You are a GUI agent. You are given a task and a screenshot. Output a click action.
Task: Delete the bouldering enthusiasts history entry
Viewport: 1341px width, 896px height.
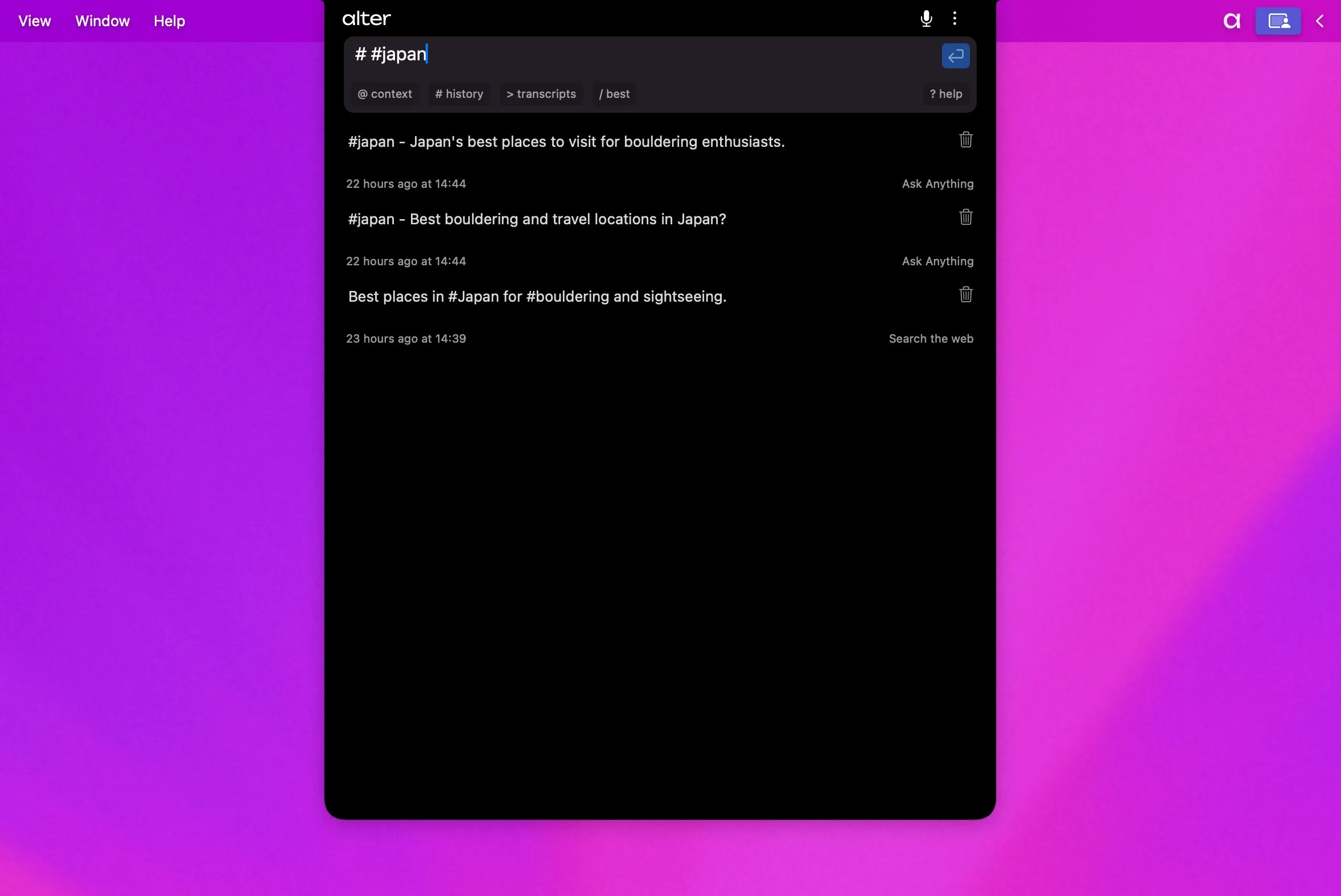point(965,140)
